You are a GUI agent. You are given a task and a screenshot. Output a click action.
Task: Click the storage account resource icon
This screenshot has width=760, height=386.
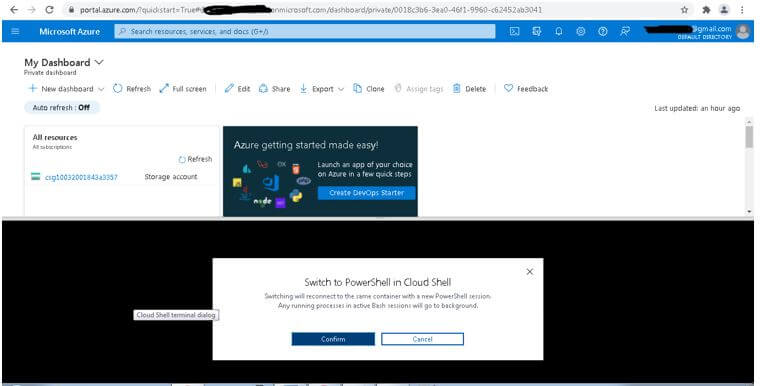click(x=35, y=177)
